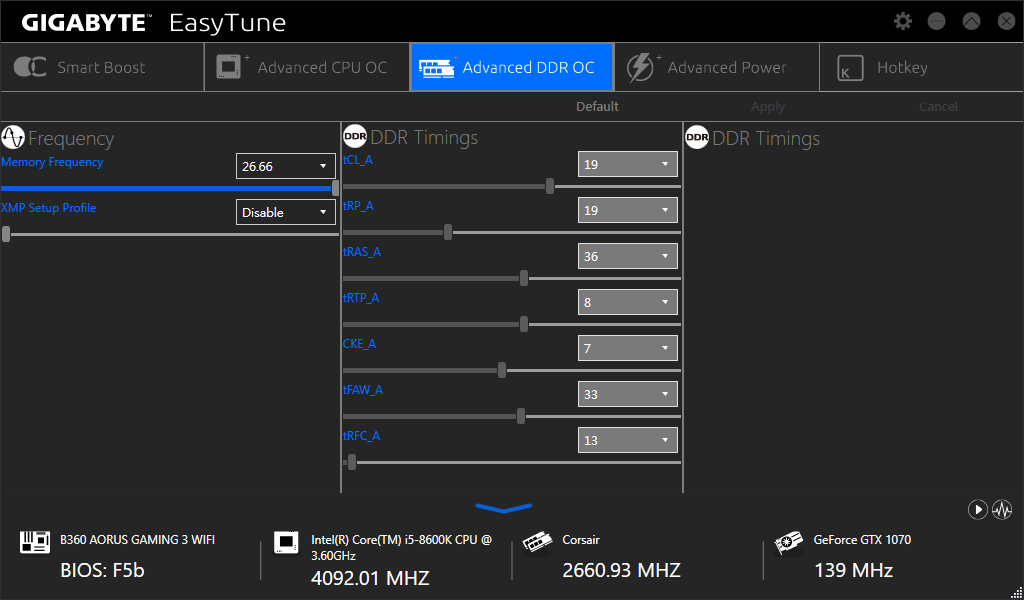
Task: Open the tRTP_A value dropdown
Action: 628,302
